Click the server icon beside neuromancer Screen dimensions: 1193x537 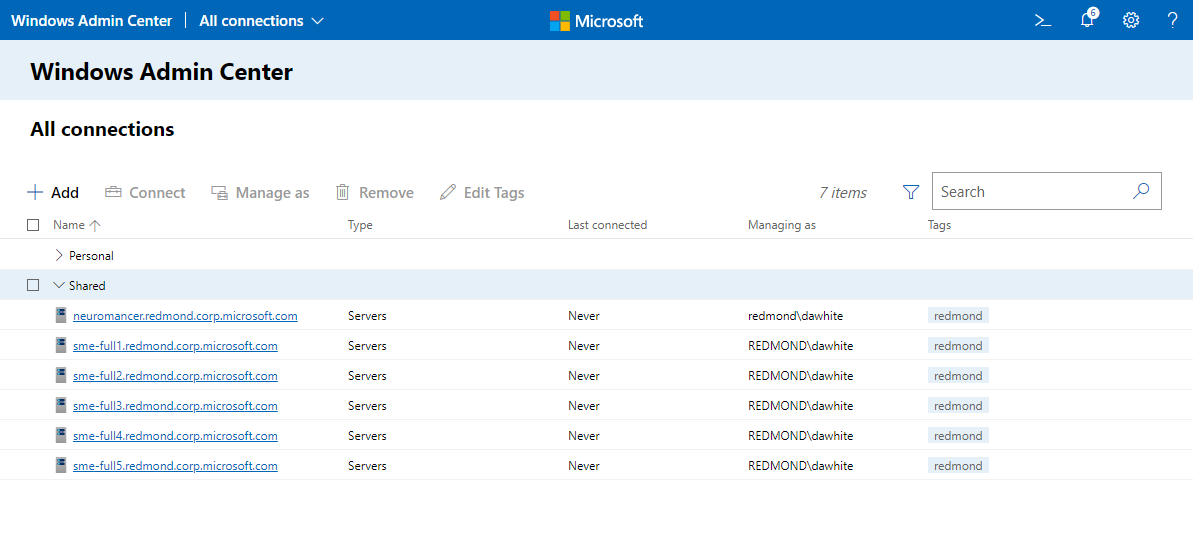pos(61,315)
